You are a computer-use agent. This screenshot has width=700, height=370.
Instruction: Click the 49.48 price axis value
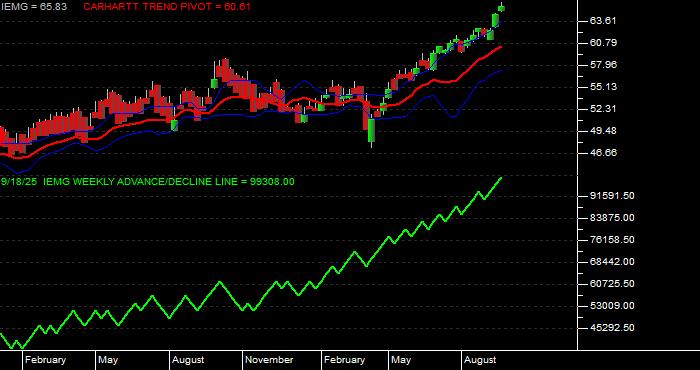tap(604, 130)
